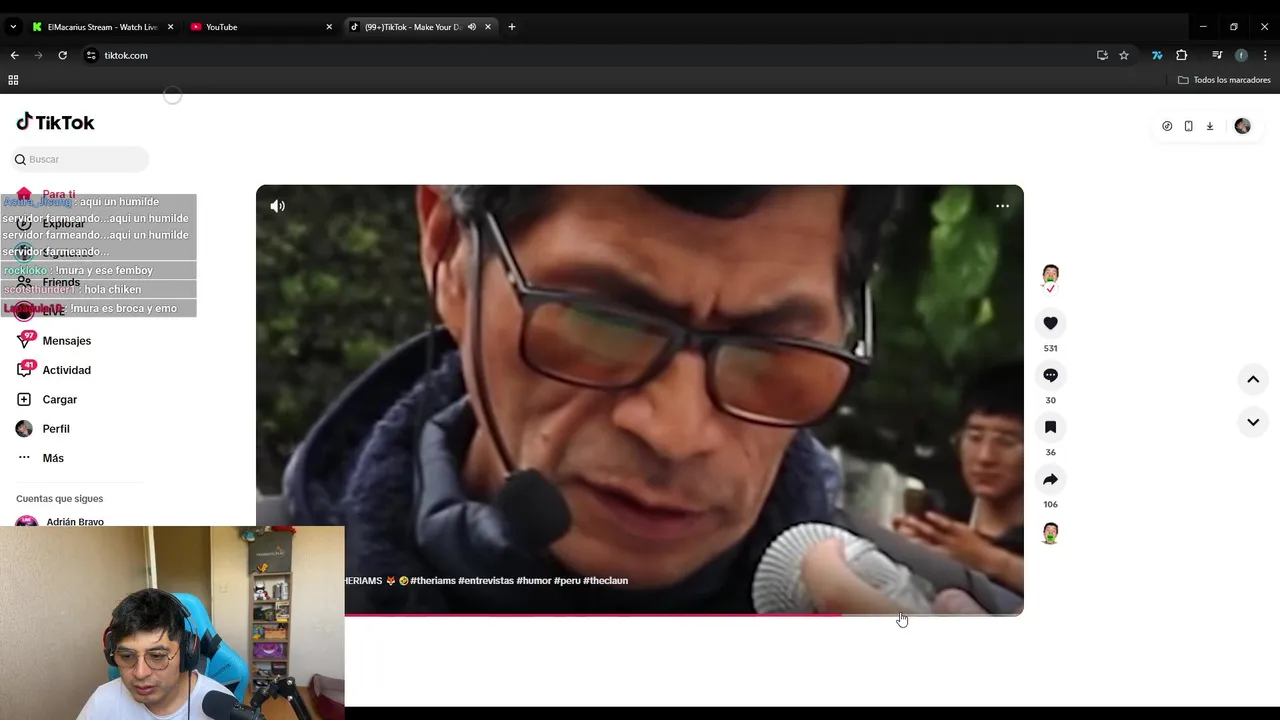The width and height of the screenshot is (1280, 720).
Task: Open the video comments bubble icon
Action: pyautogui.click(x=1050, y=375)
